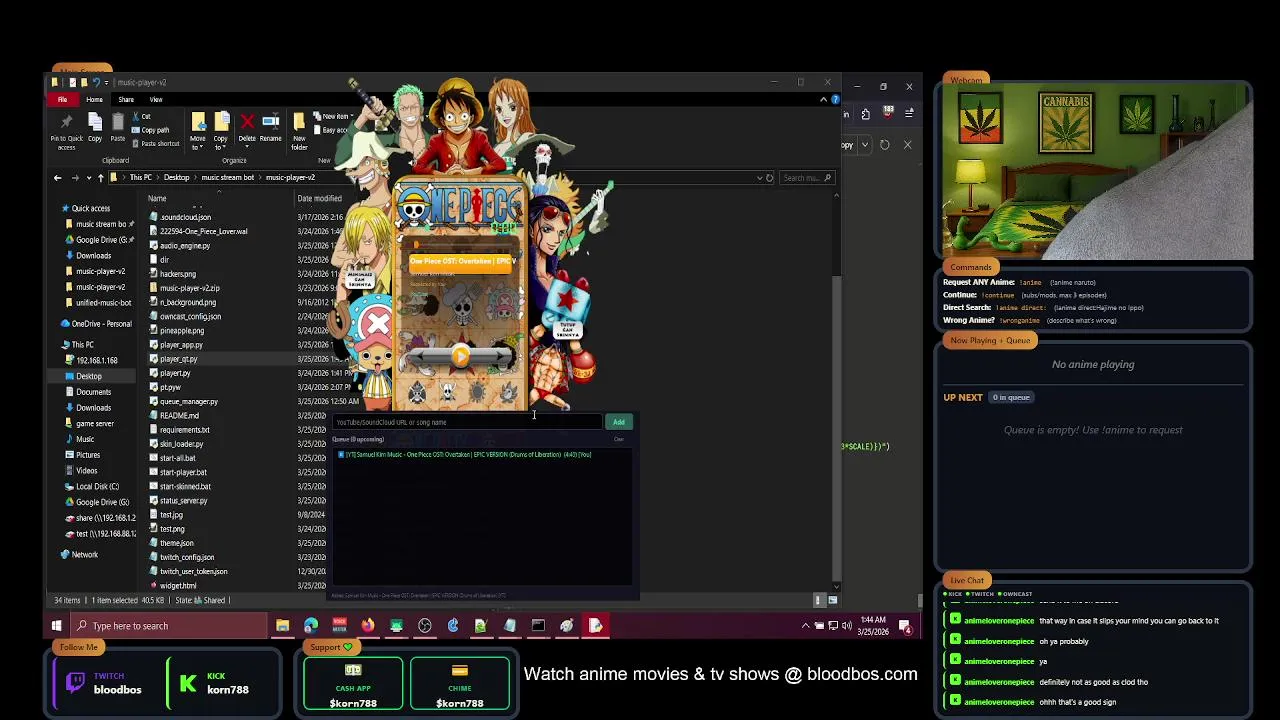The image size is (1280, 720).
Task: Switch to the Home ribbon tab
Action: pos(94,99)
